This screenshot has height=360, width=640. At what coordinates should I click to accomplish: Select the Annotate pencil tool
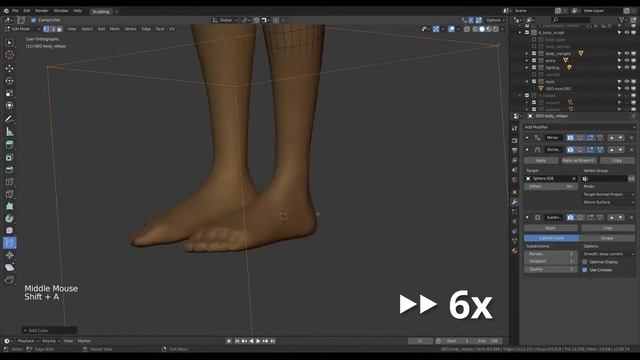(9, 119)
